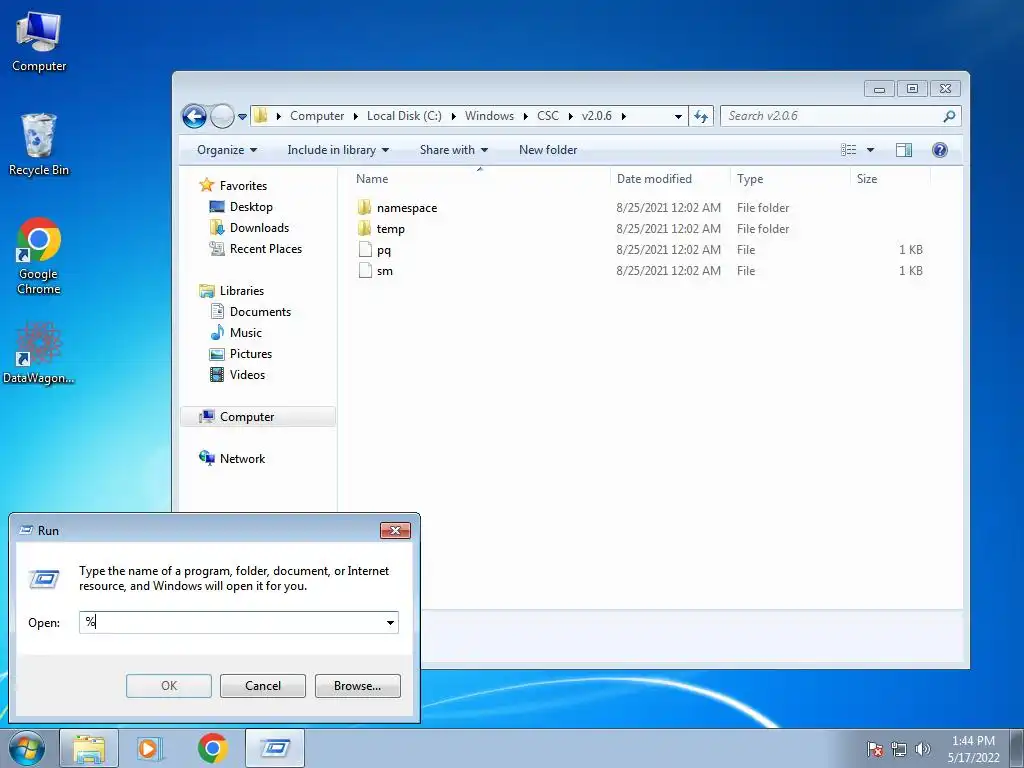Select v2.0.6 breadcrumb segment

[596, 116]
